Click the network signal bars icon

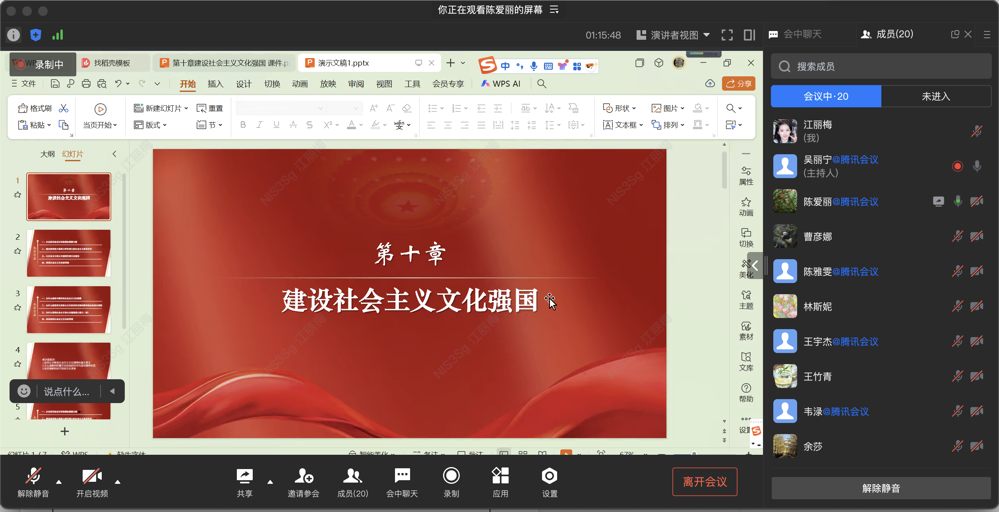coord(58,35)
